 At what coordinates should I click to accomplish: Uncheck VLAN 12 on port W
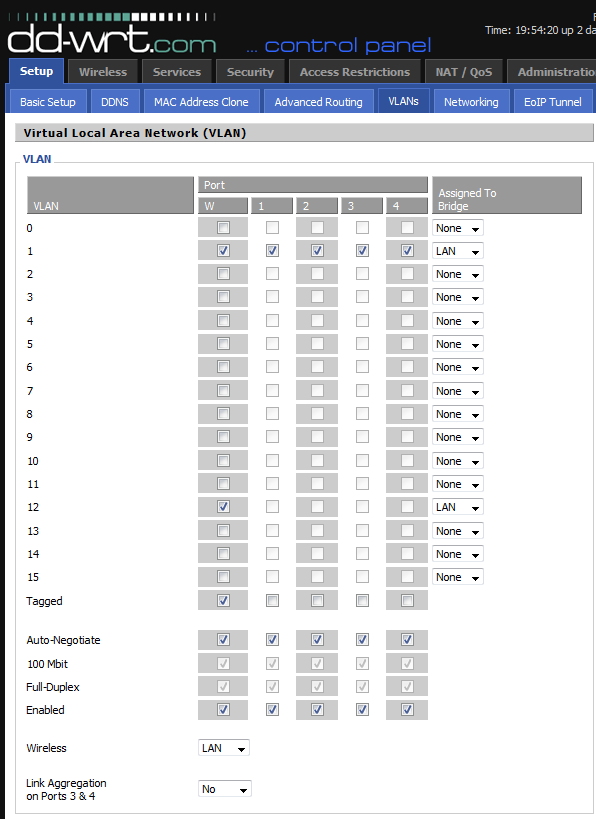(x=222, y=507)
